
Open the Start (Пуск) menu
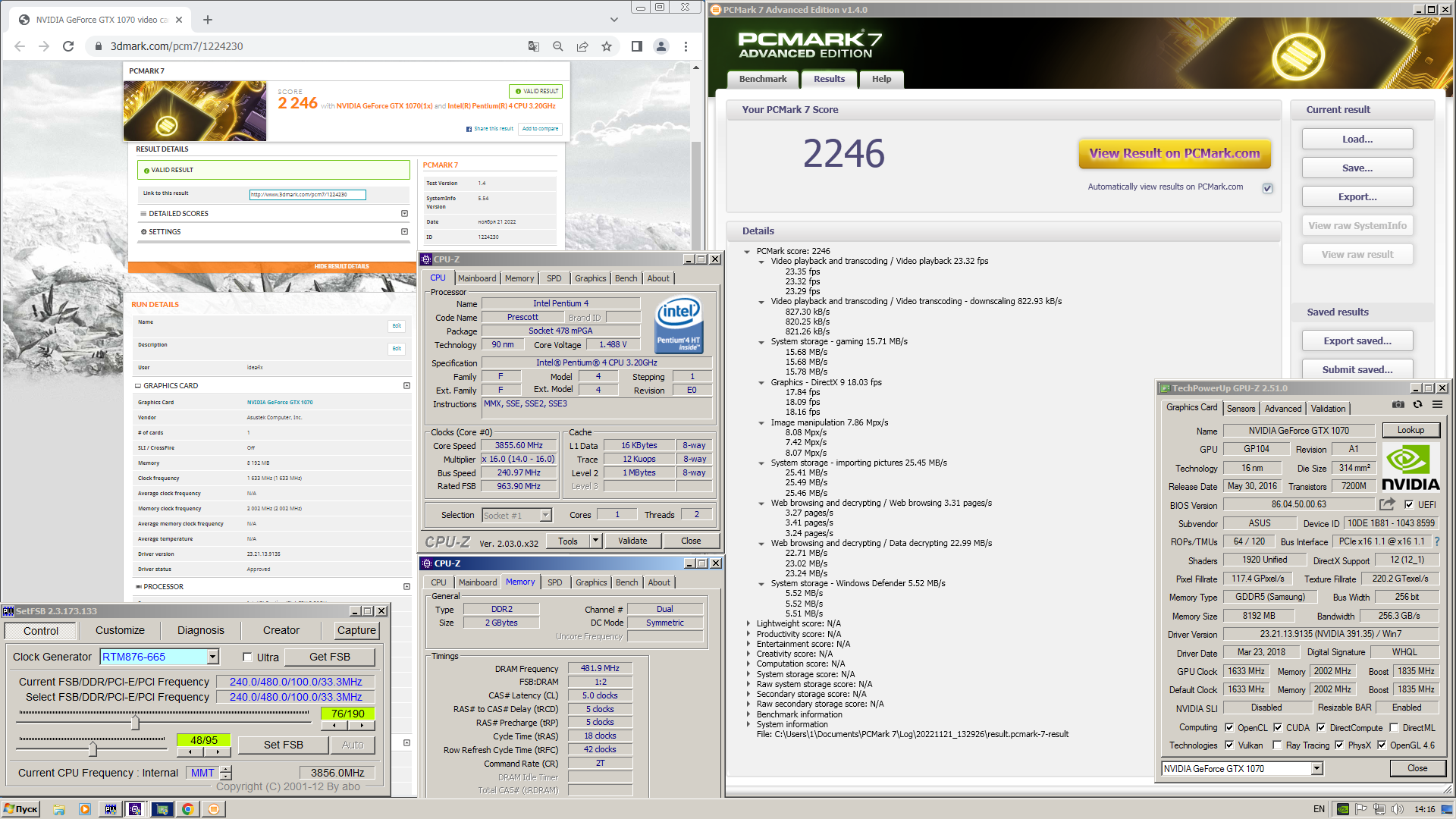coord(21,809)
